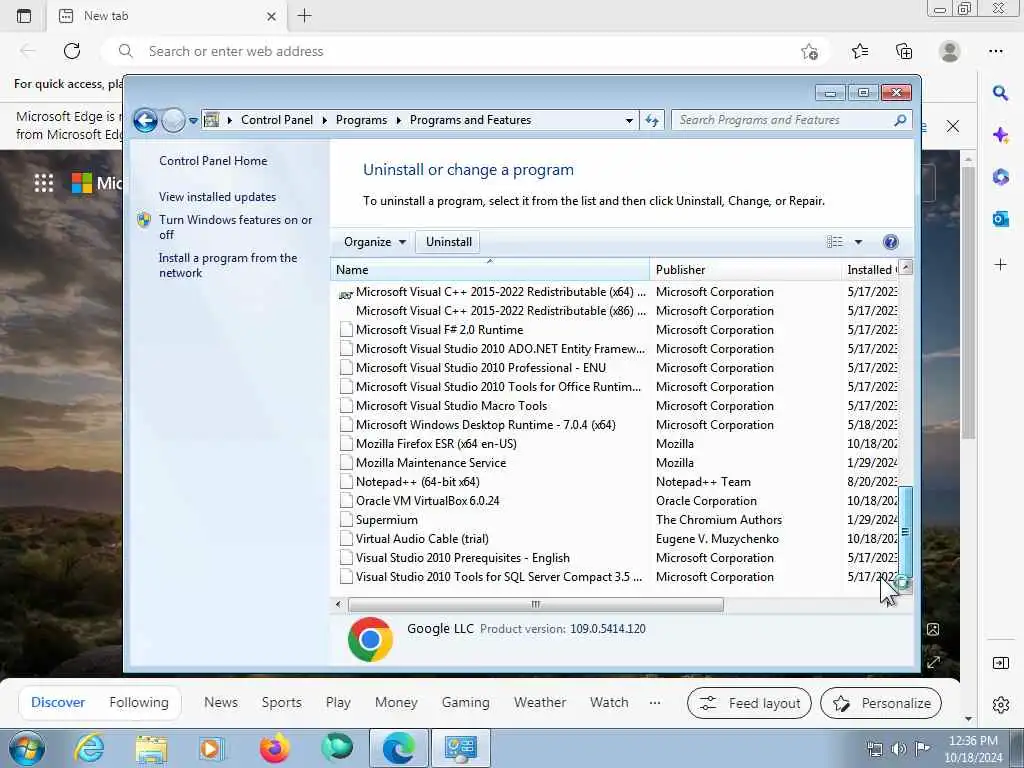The image size is (1024, 768).
Task: Expand the address bar history dropdown
Action: pos(629,120)
